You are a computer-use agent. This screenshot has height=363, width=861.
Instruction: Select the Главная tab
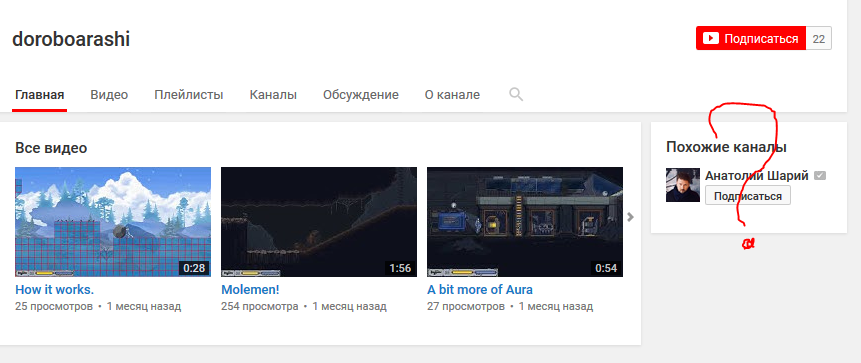click(40, 94)
